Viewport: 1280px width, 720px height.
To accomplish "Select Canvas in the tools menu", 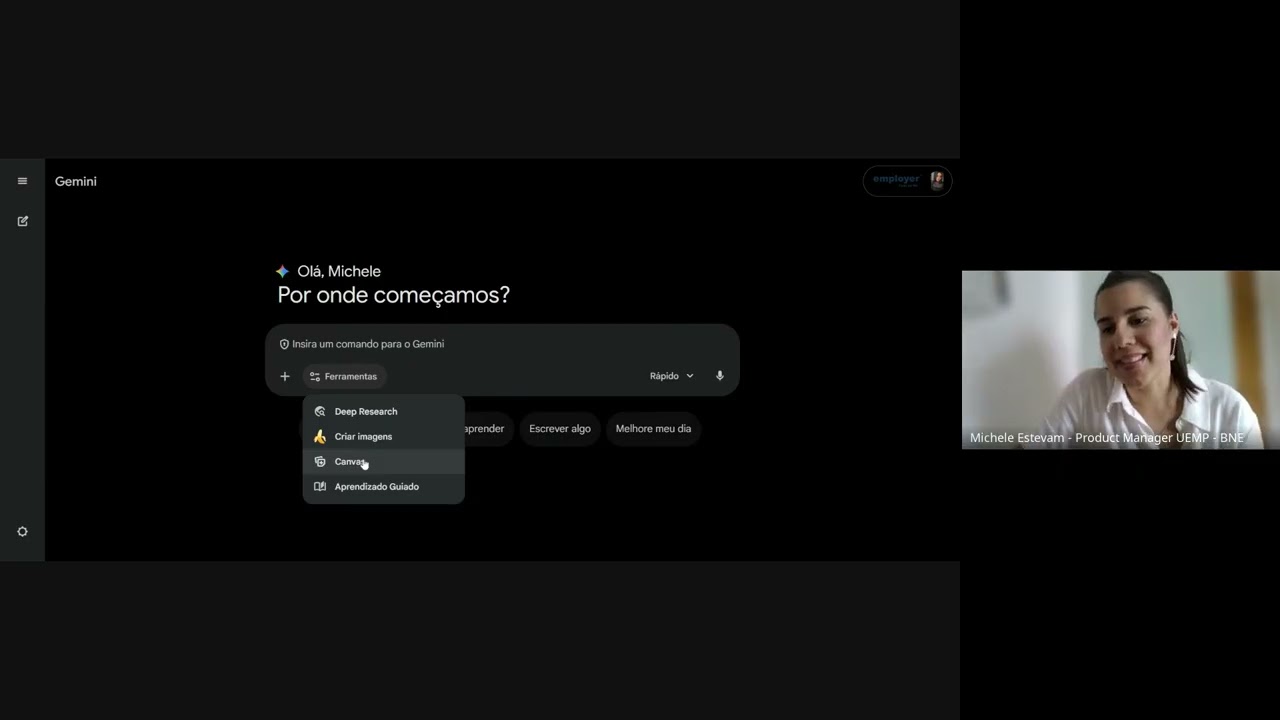I will point(384,461).
